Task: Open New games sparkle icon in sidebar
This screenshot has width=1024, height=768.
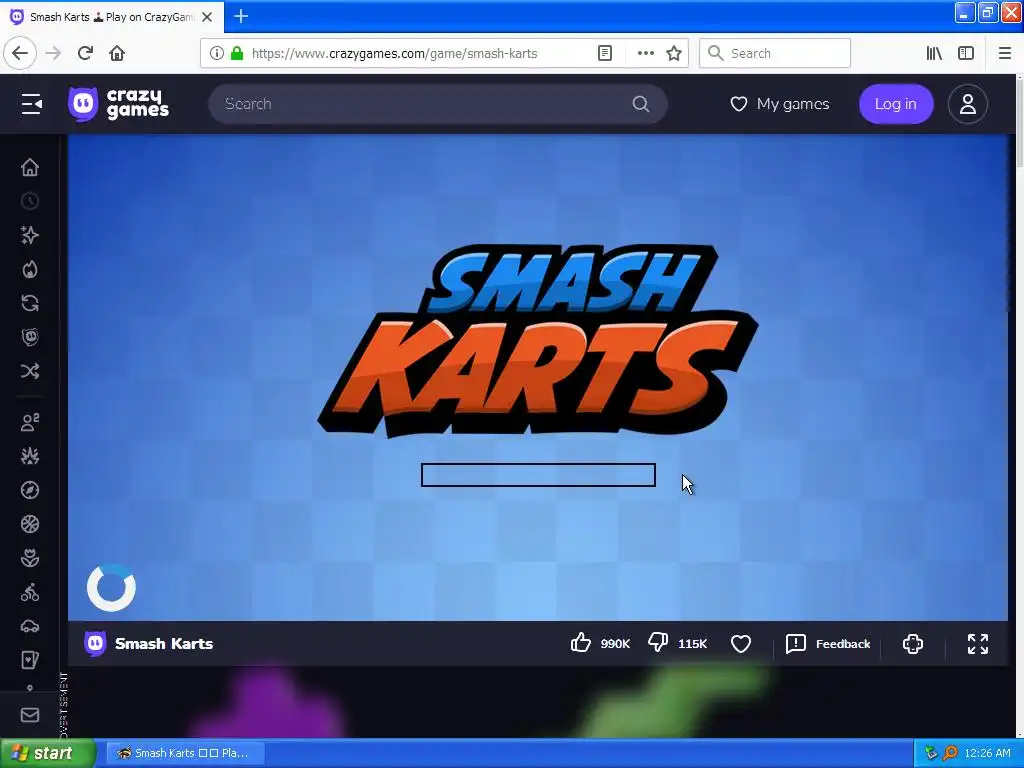Action: (x=30, y=235)
